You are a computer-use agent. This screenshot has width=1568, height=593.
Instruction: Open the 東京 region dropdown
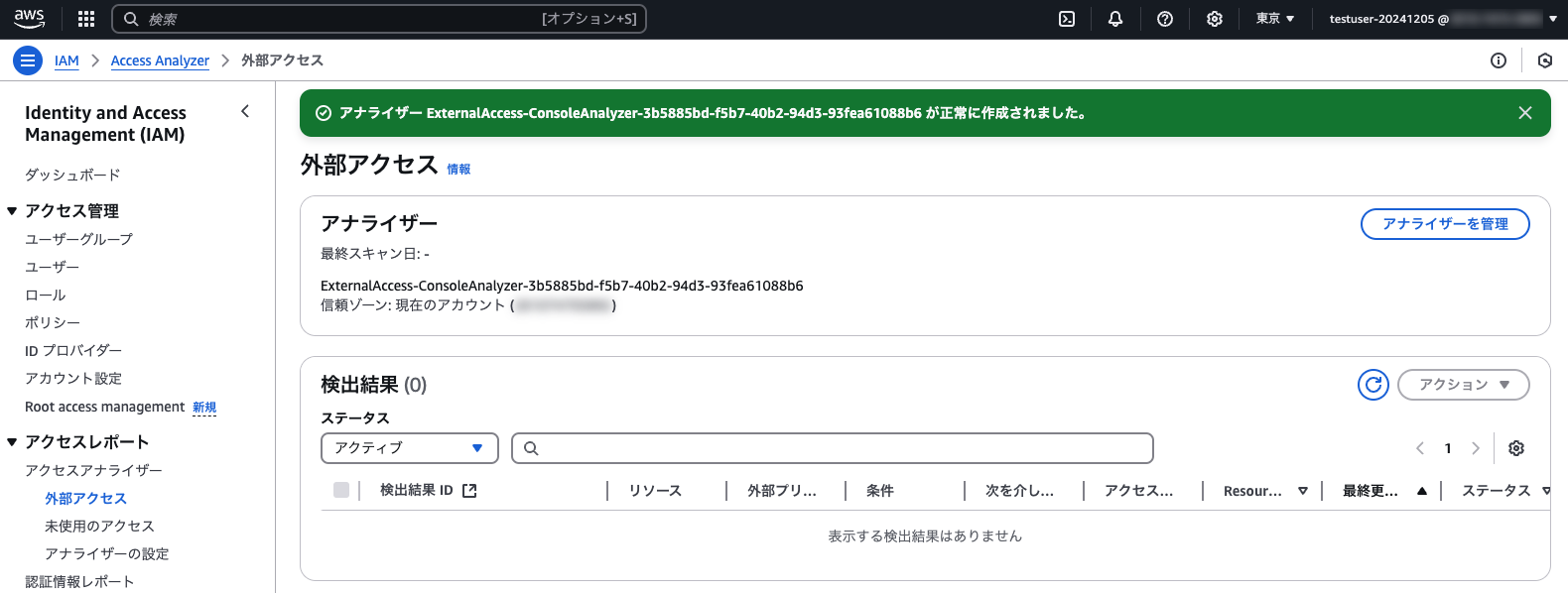[1275, 19]
